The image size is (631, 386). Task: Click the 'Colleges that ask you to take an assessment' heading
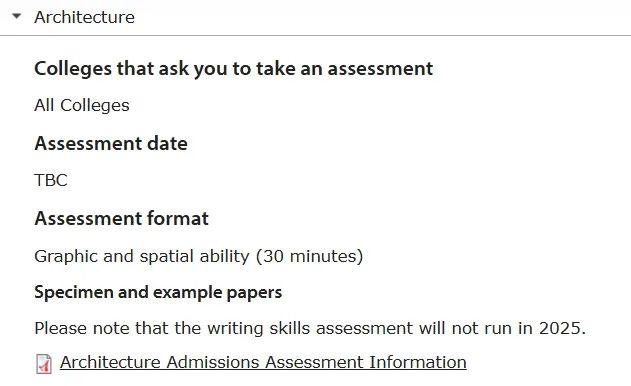click(234, 68)
